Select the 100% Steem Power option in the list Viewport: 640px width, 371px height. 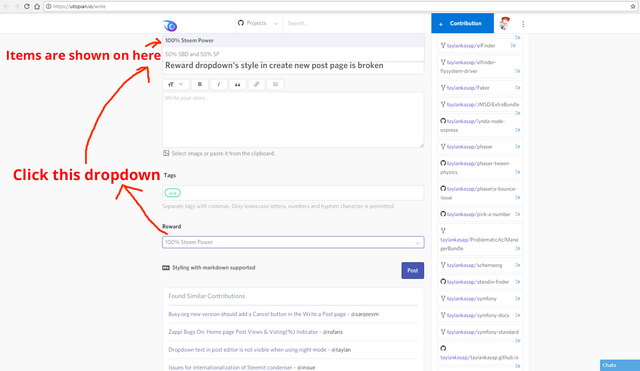[293, 40]
